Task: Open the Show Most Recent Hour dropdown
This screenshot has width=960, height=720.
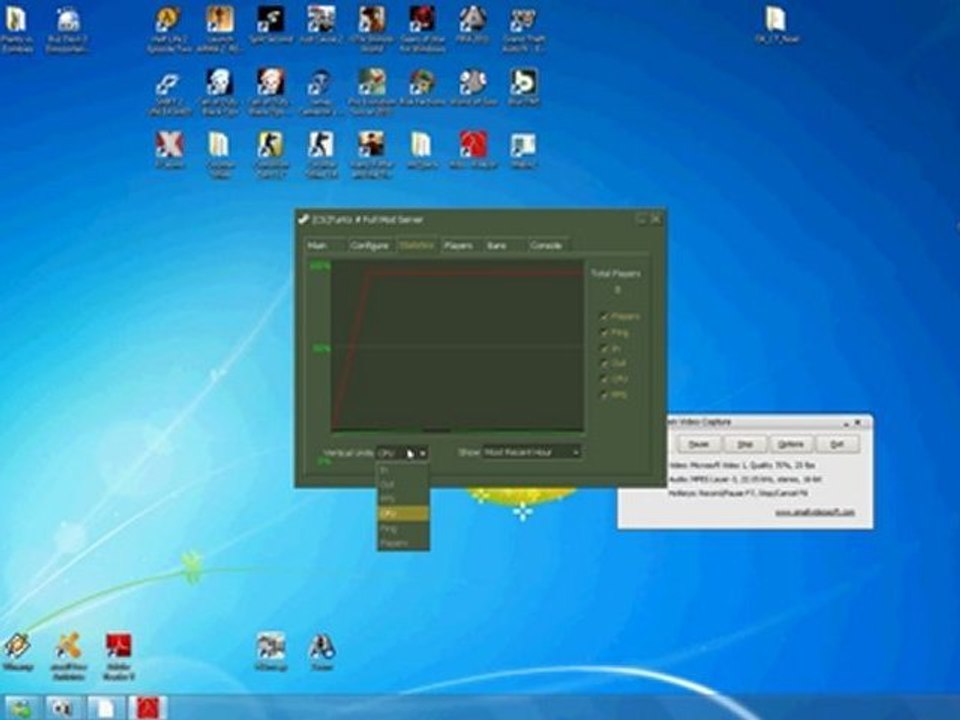Action: [x=531, y=452]
